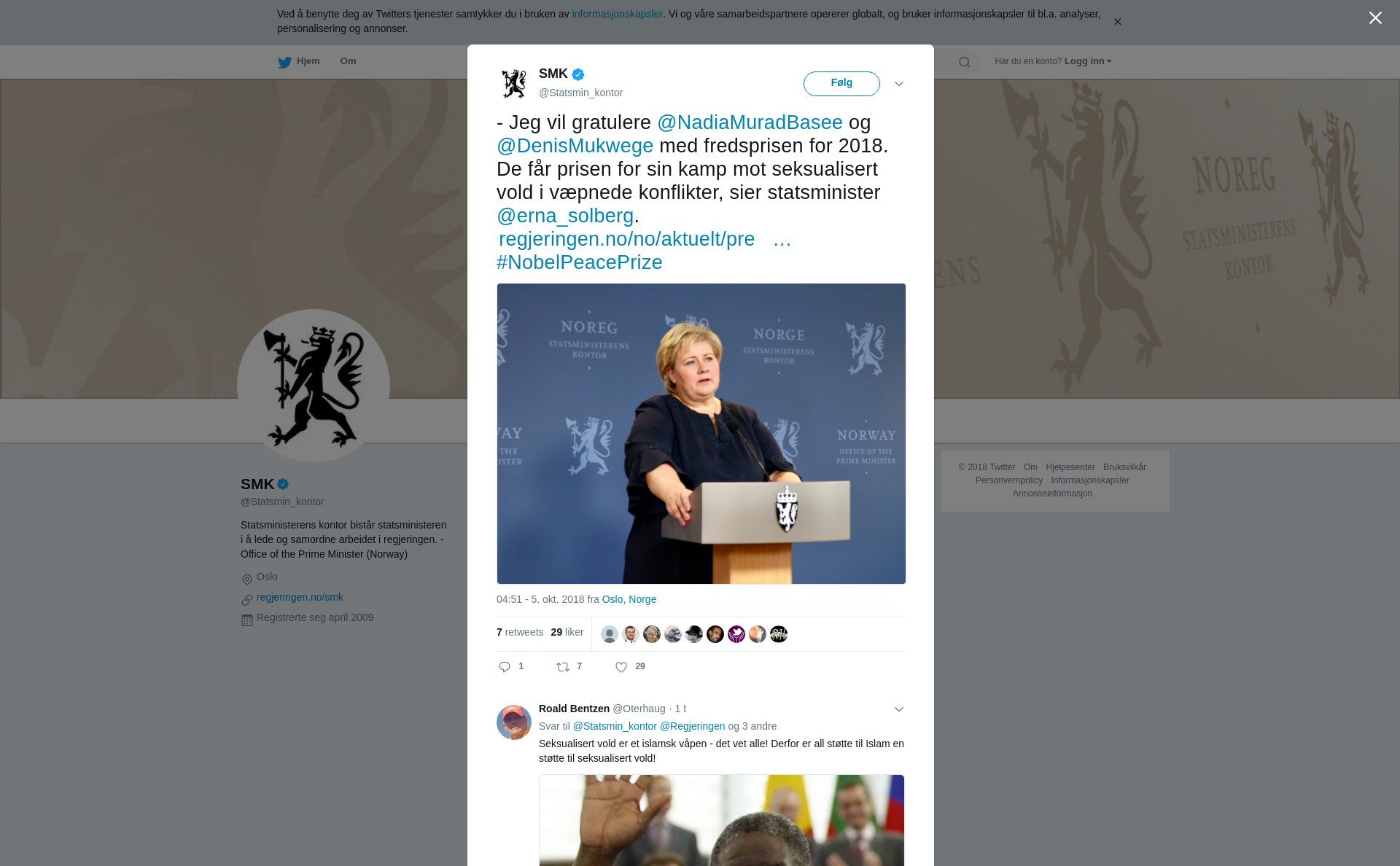1400x866 pixels.
Task: Open the informasjonskapsler link in banner
Action: pos(617,14)
